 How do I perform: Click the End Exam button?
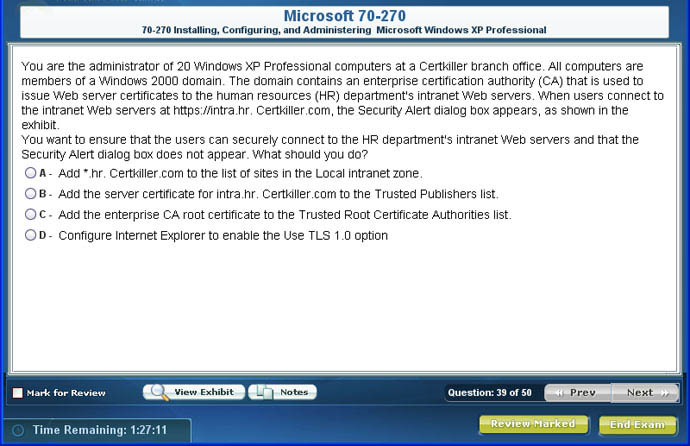pyautogui.click(x=637, y=425)
